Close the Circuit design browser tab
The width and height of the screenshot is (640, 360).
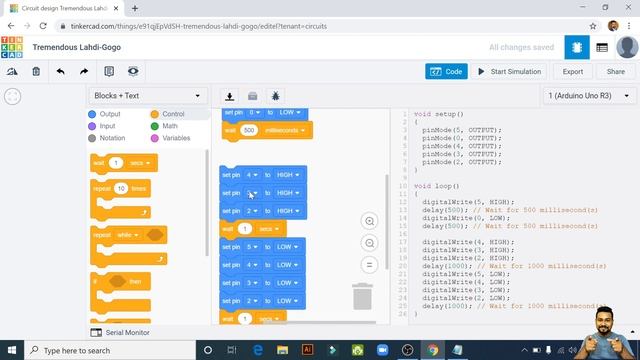pos(116,8)
